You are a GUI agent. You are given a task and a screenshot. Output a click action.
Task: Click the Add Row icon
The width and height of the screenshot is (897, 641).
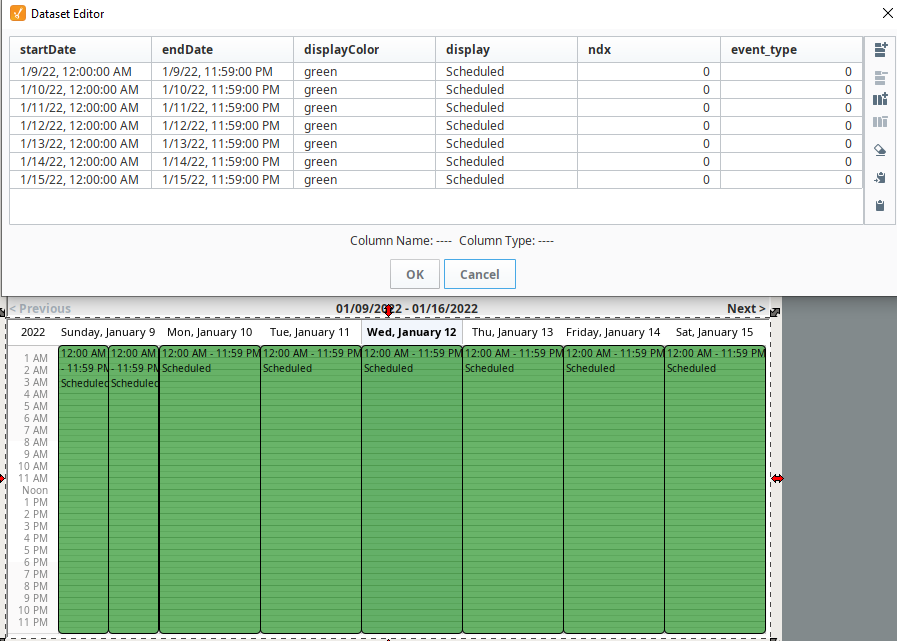coord(880,50)
